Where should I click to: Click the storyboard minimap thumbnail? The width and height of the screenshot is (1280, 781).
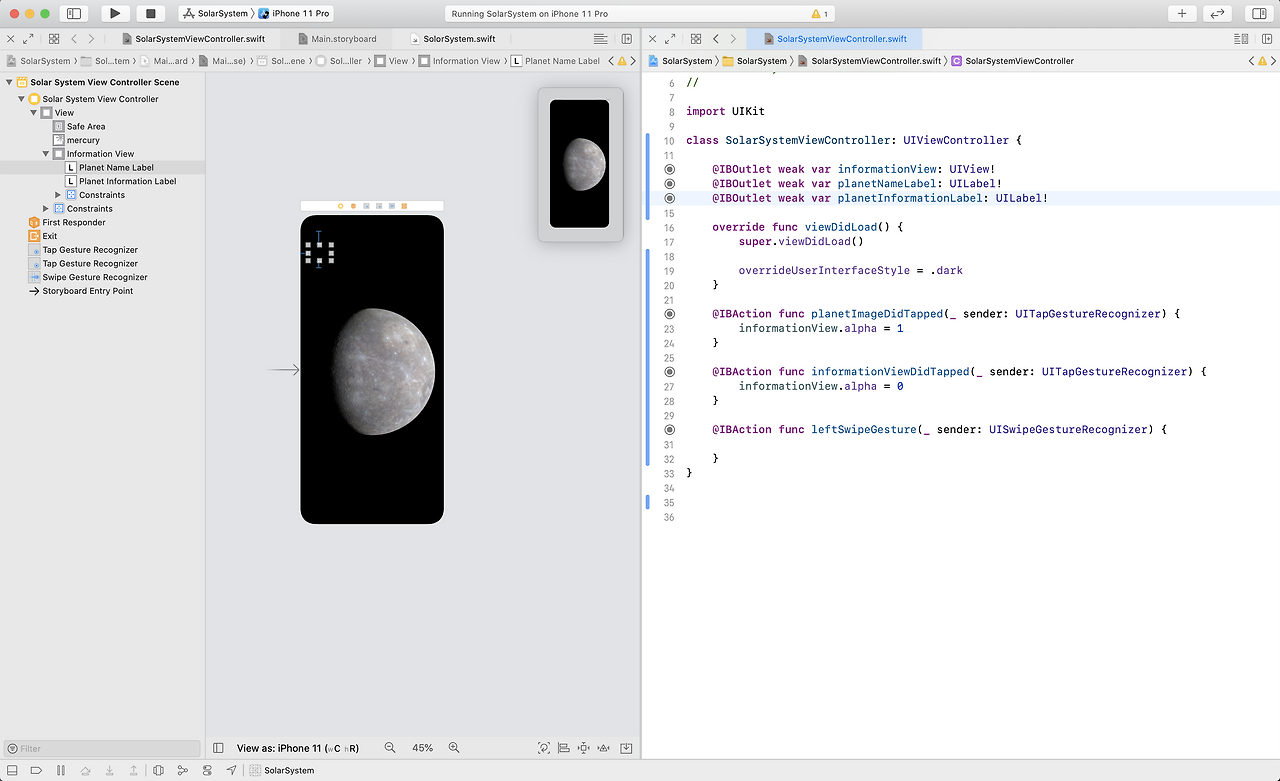[x=580, y=164]
